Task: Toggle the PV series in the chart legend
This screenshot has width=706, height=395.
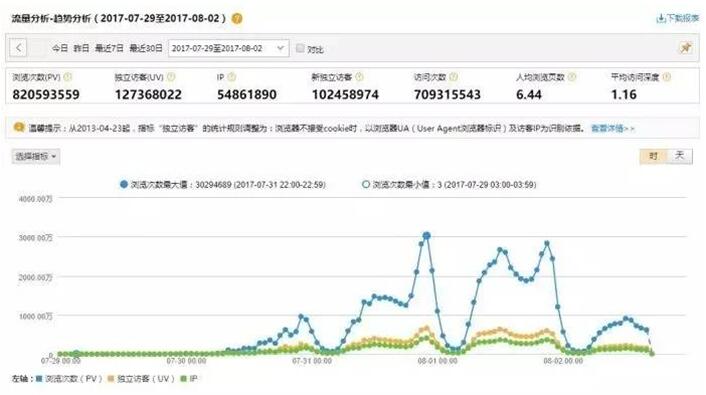Action: click(x=69, y=379)
